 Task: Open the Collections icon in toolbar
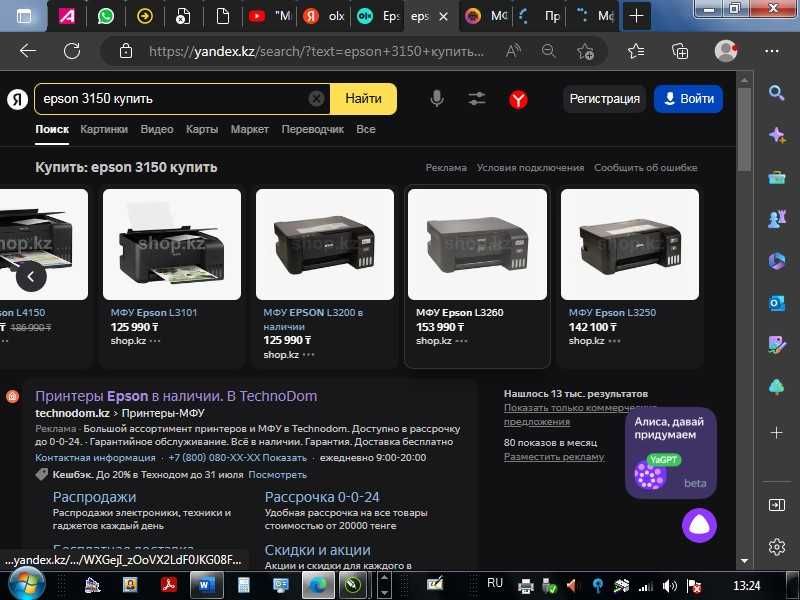(680, 51)
